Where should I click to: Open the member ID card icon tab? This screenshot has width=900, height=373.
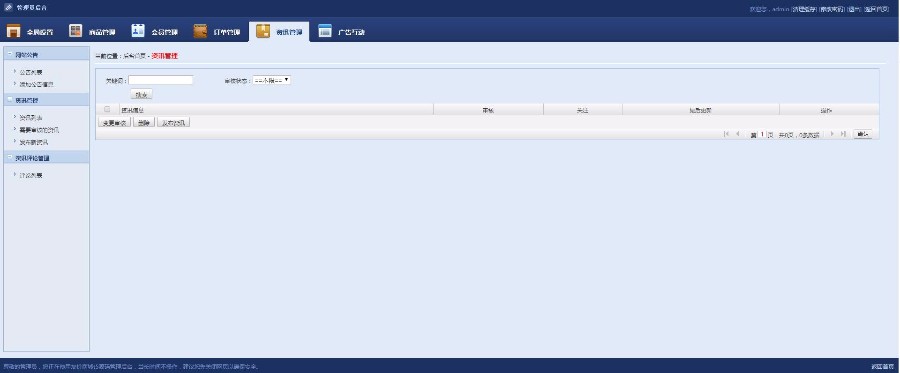coord(138,31)
